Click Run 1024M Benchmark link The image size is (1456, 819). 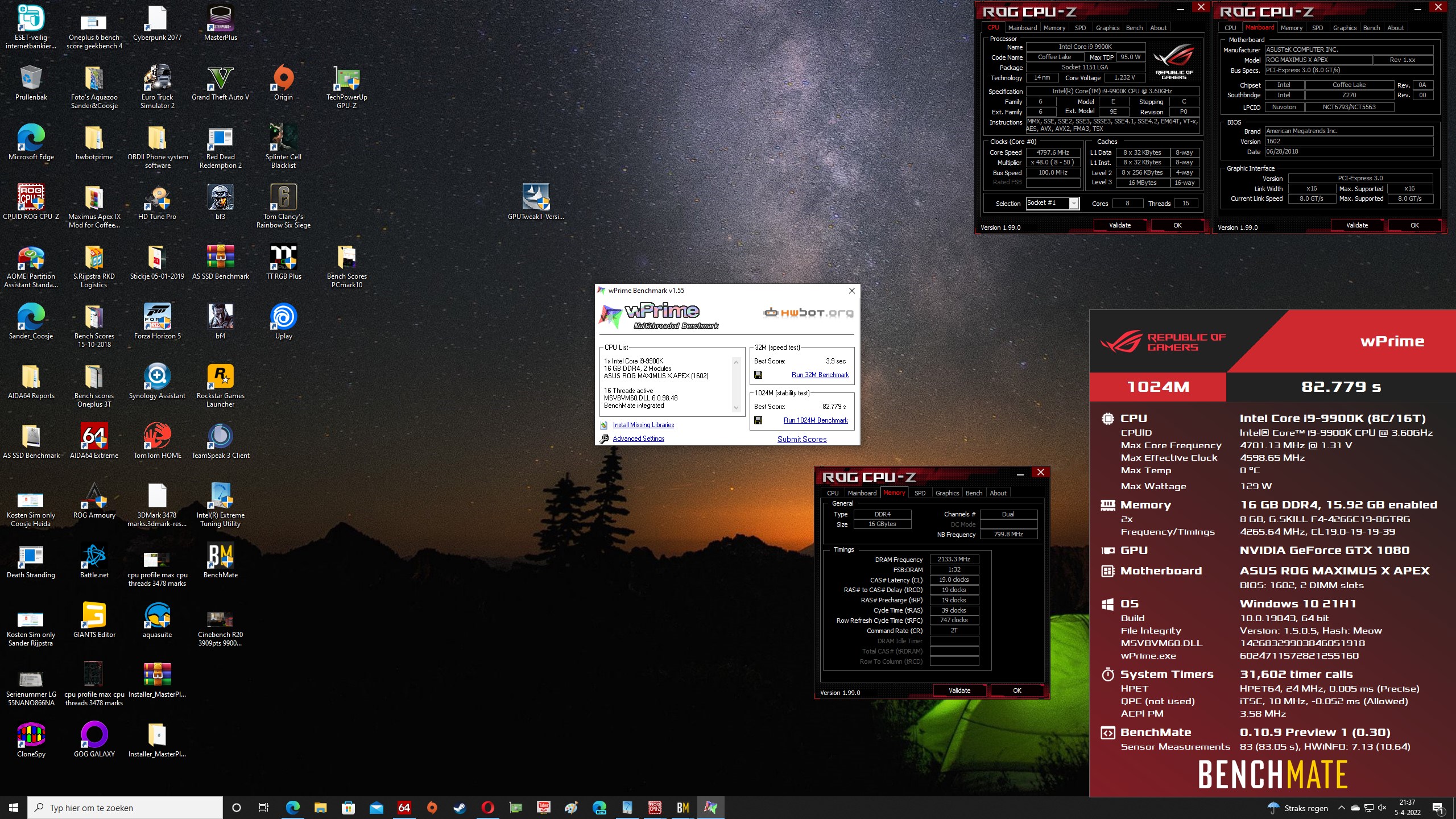[816, 420]
